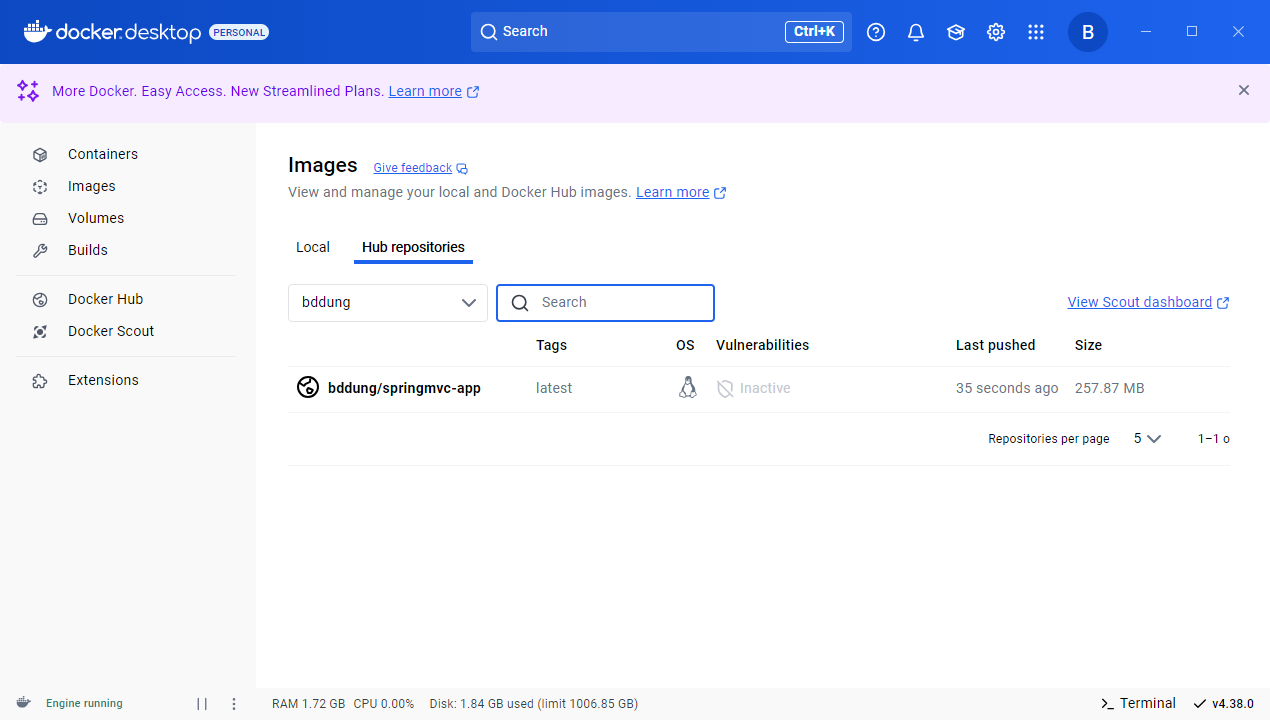
Task: Open the user account avatar B
Action: [1088, 32]
